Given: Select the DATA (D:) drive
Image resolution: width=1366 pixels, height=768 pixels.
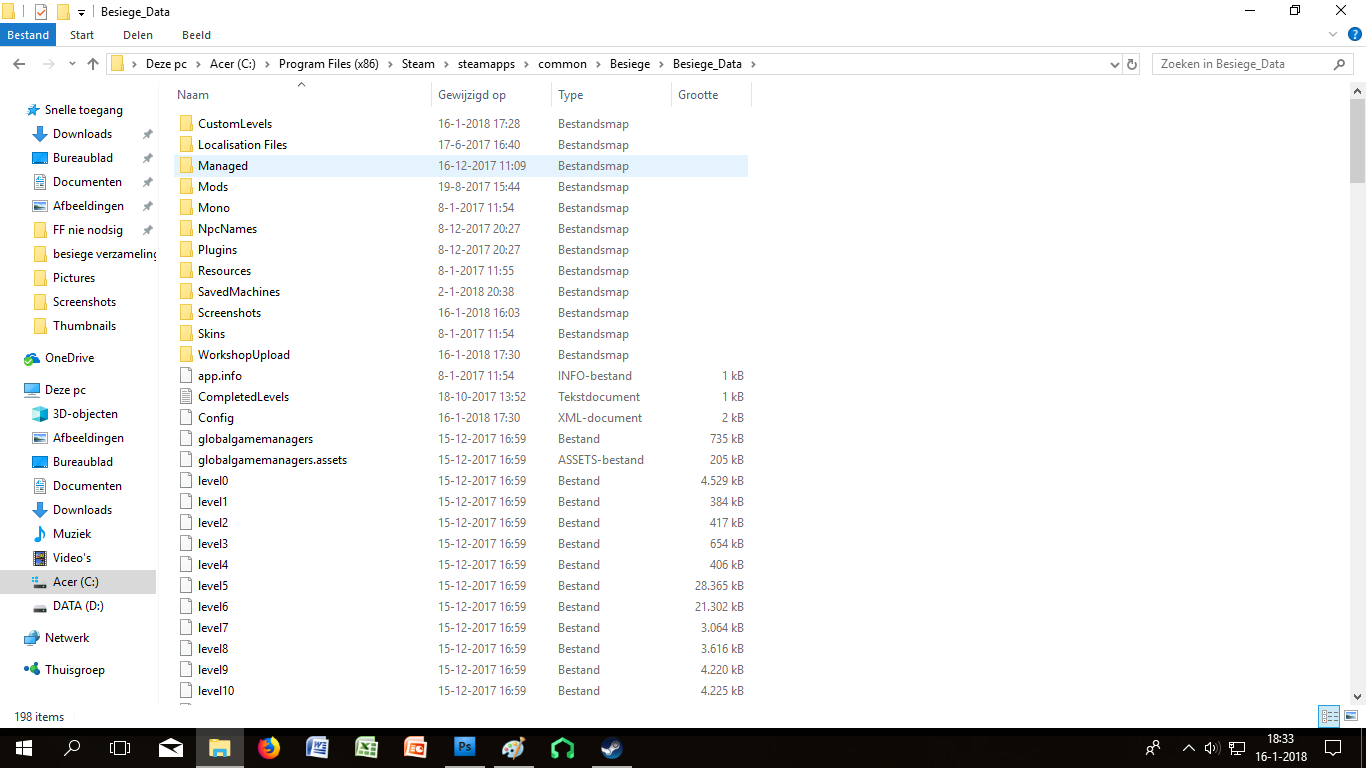Looking at the screenshot, I should pos(78,606).
